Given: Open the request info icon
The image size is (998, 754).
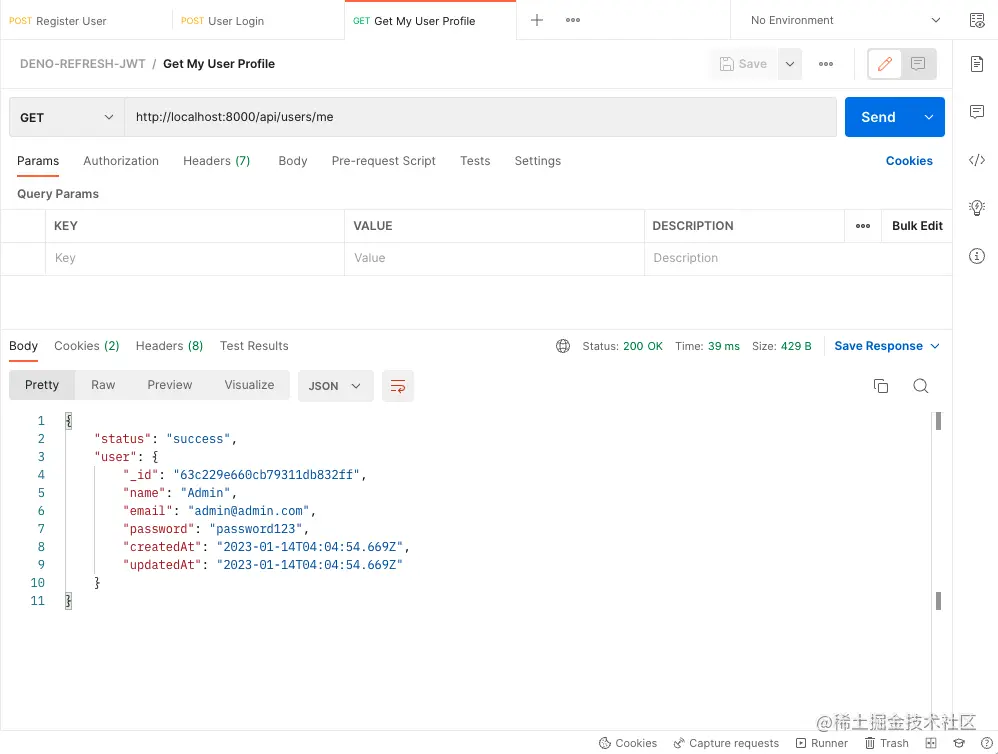Looking at the screenshot, I should coord(976,256).
